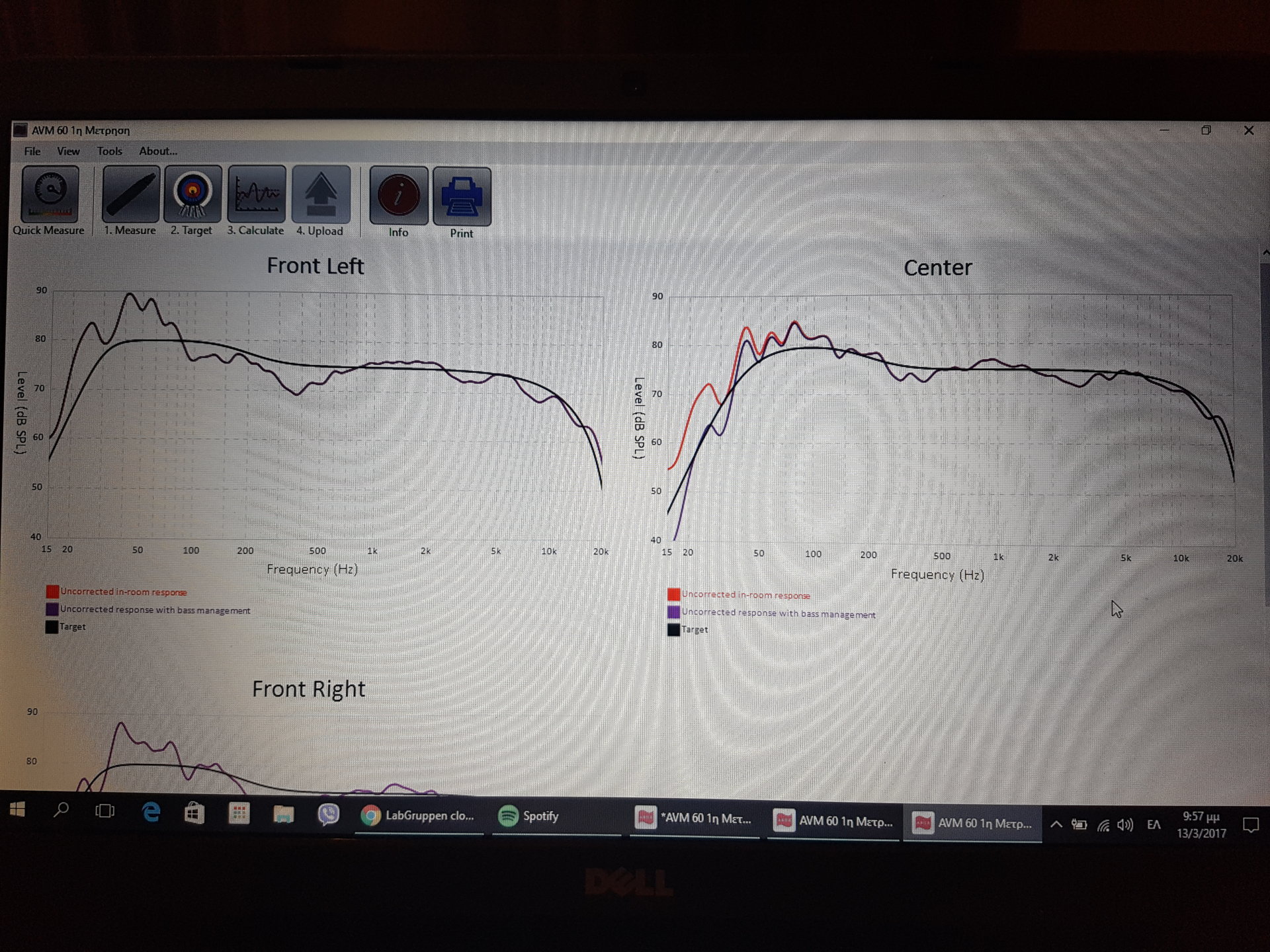
Task: Start step 1. Measure microphone icon
Action: pos(130,194)
